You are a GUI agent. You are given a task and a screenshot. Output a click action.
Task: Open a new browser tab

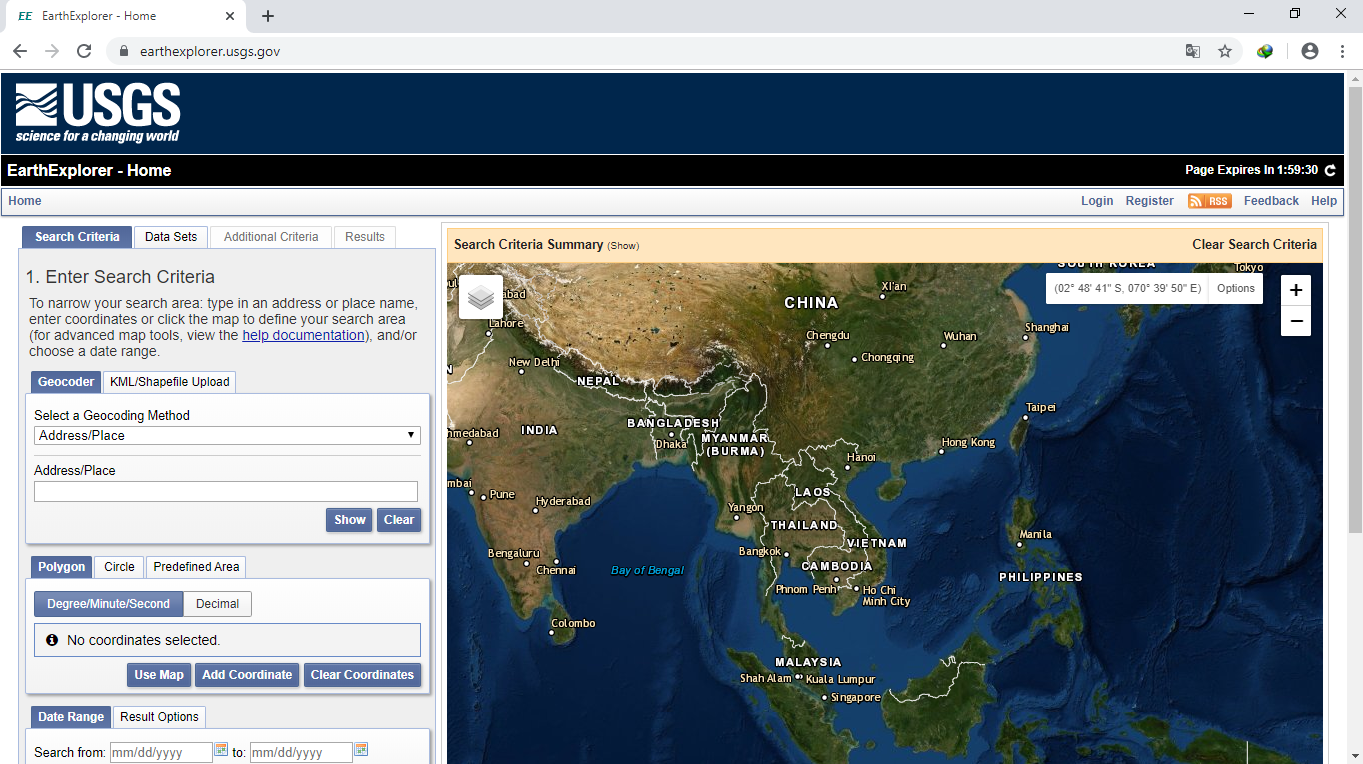tap(268, 16)
